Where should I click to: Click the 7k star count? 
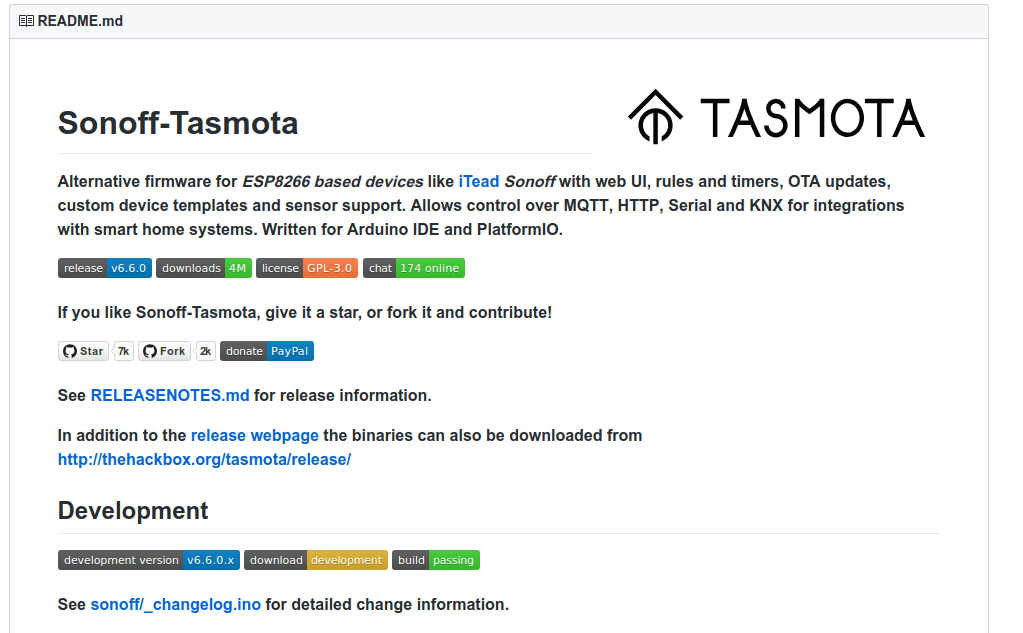click(x=123, y=351)
